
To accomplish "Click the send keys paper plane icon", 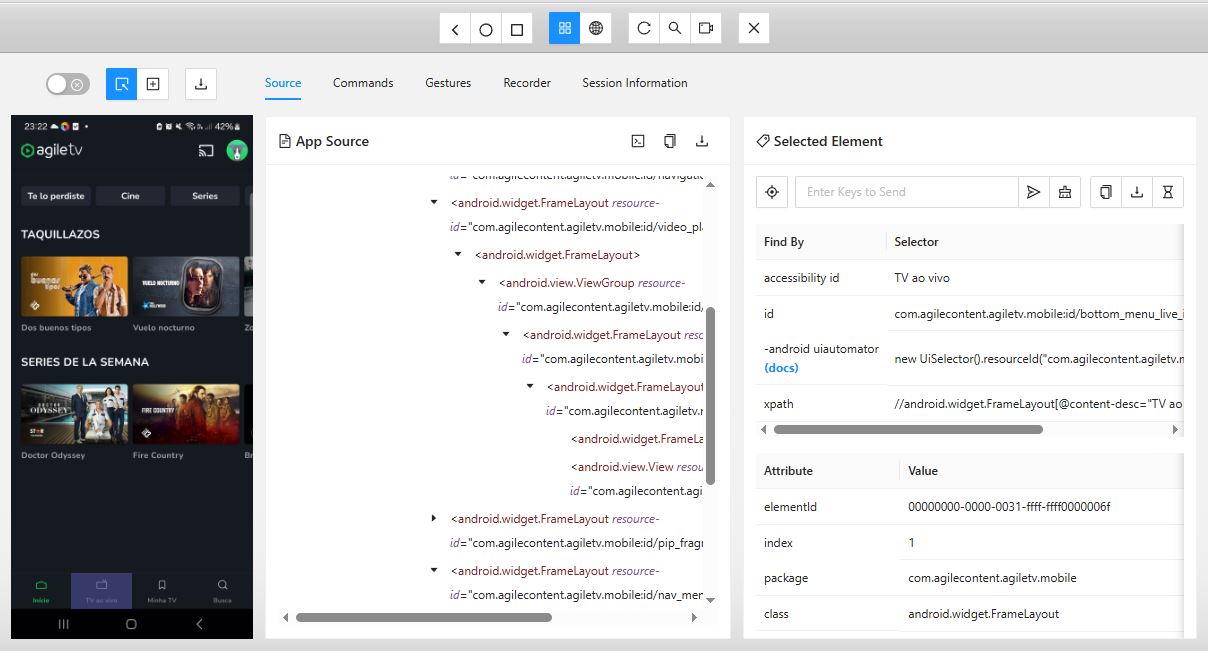I will pyautogui.click(x=1034, y=192).
